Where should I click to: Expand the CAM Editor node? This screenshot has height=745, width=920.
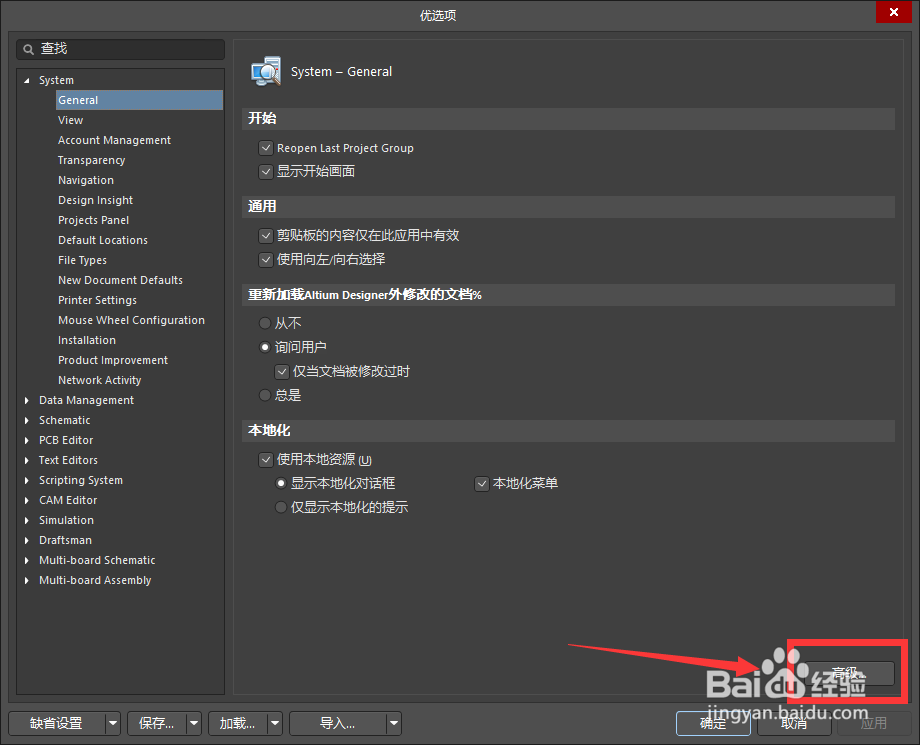[x=26, y=500]
